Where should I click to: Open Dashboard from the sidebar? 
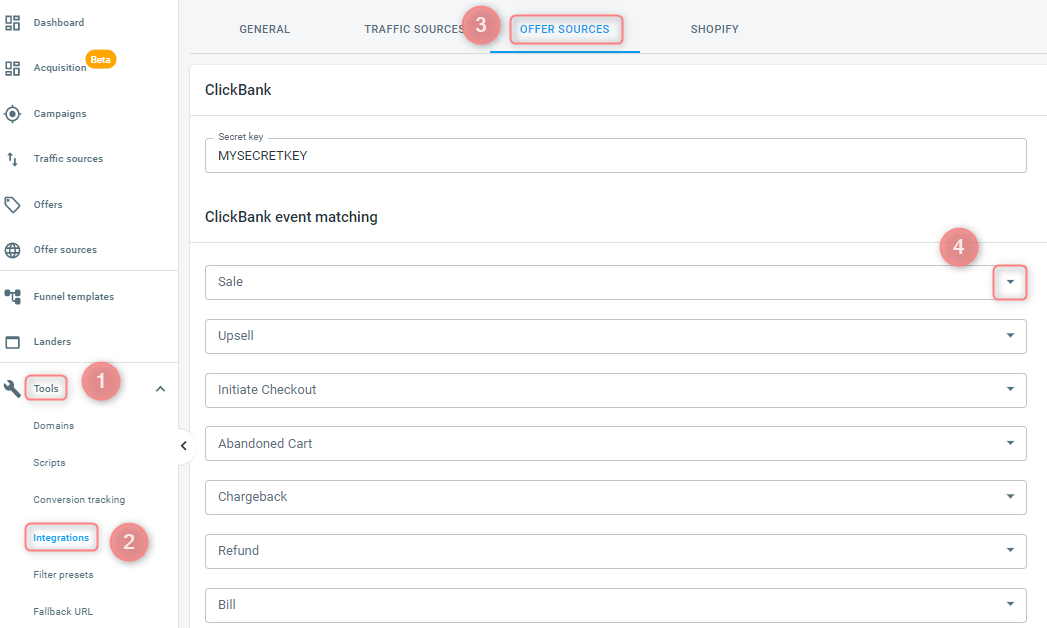click(x=59, y=23)
